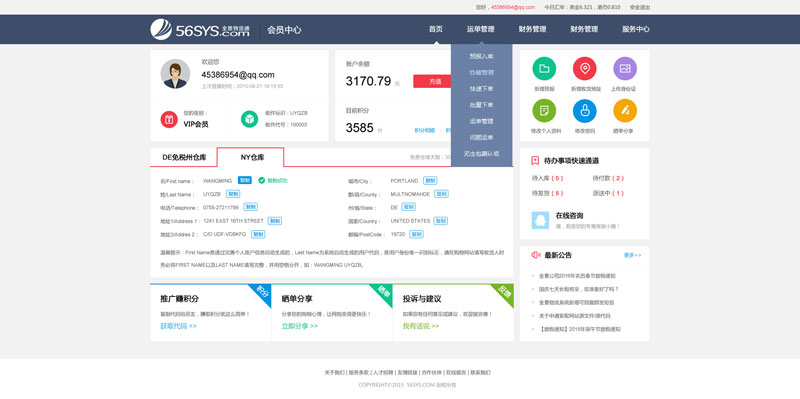Image resolution: width=800 pixels, height=399 pixels.
Task: Select 快递下单 from the dropdown menu
Action: coord(482,89)
